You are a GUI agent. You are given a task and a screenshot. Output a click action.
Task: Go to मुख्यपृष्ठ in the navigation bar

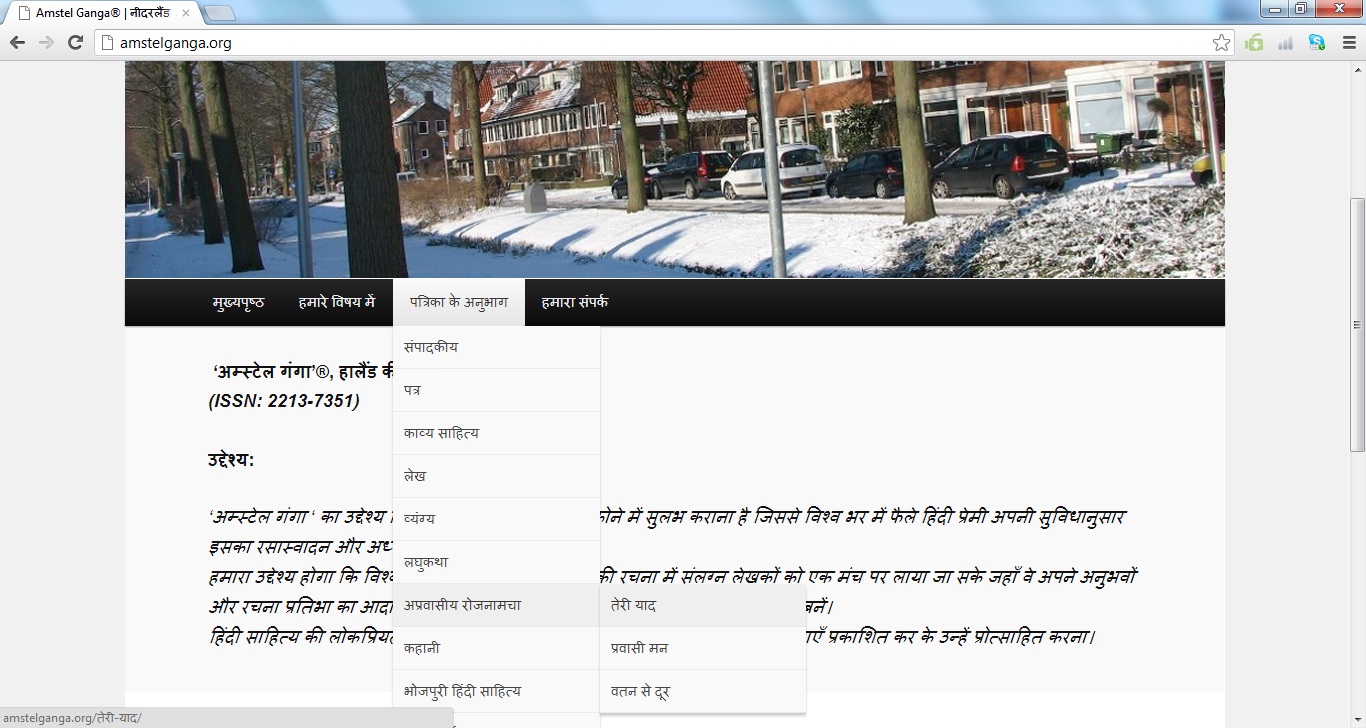(x=238, y=302)
